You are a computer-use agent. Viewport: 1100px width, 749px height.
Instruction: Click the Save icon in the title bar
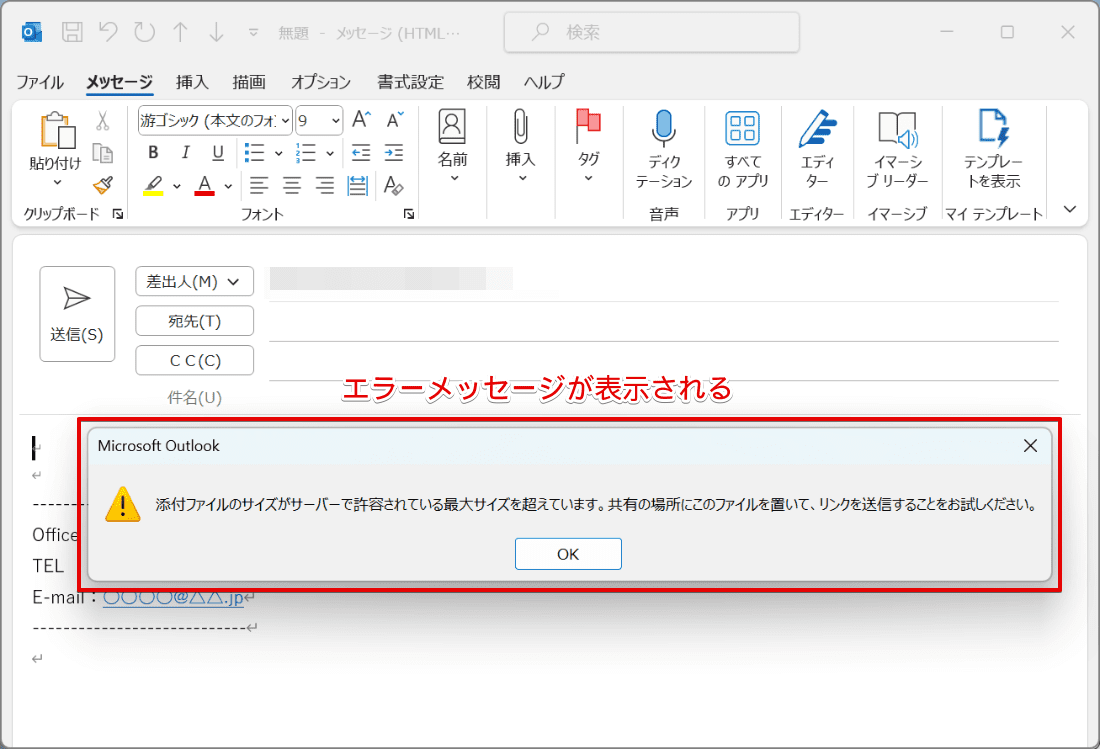(x=72, y=32)
